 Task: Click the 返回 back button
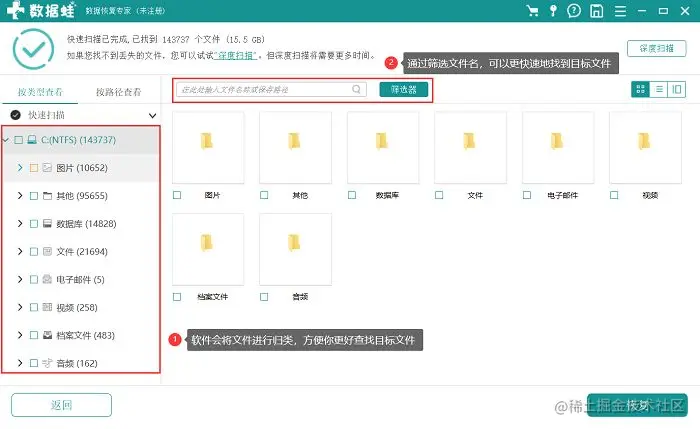click(x=61, y=405)
